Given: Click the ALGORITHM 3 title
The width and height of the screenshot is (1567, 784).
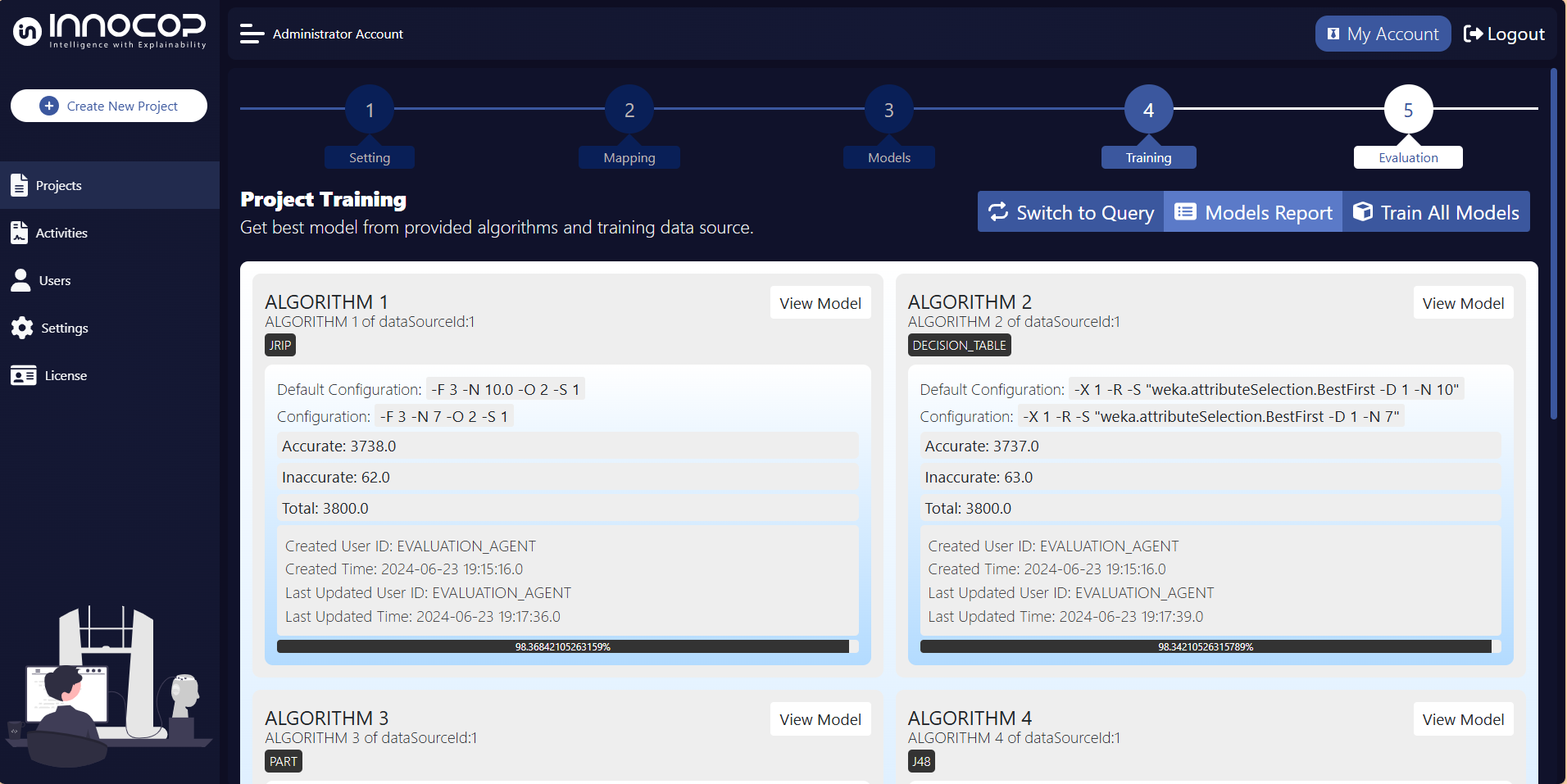Looking at the screenshot, I should [x=326, y=718].
